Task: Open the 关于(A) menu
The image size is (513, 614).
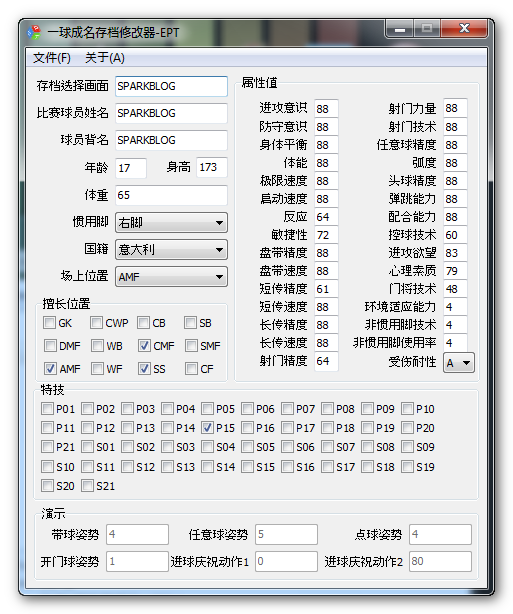Action: (105, 58)
